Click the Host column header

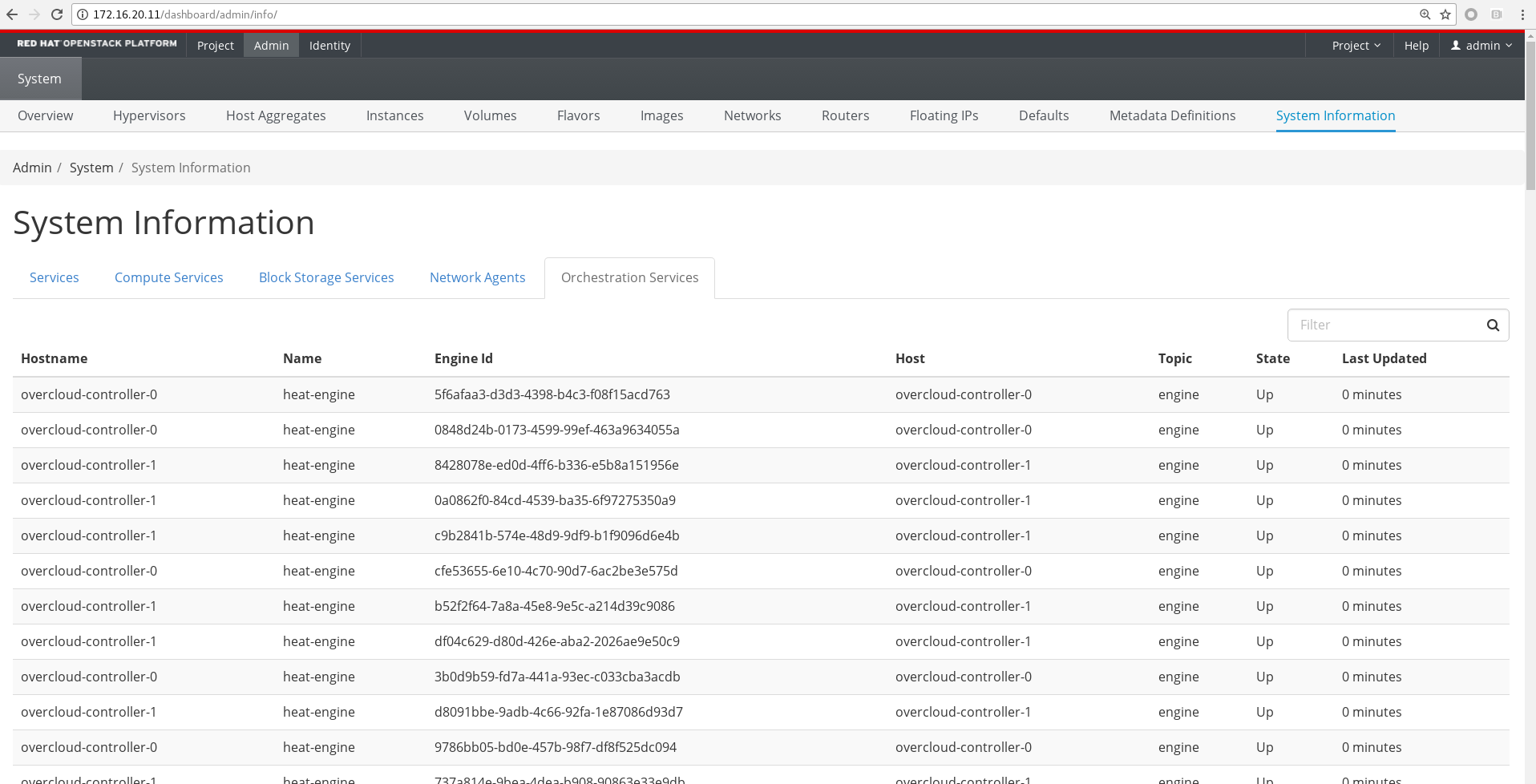[910, 358]
